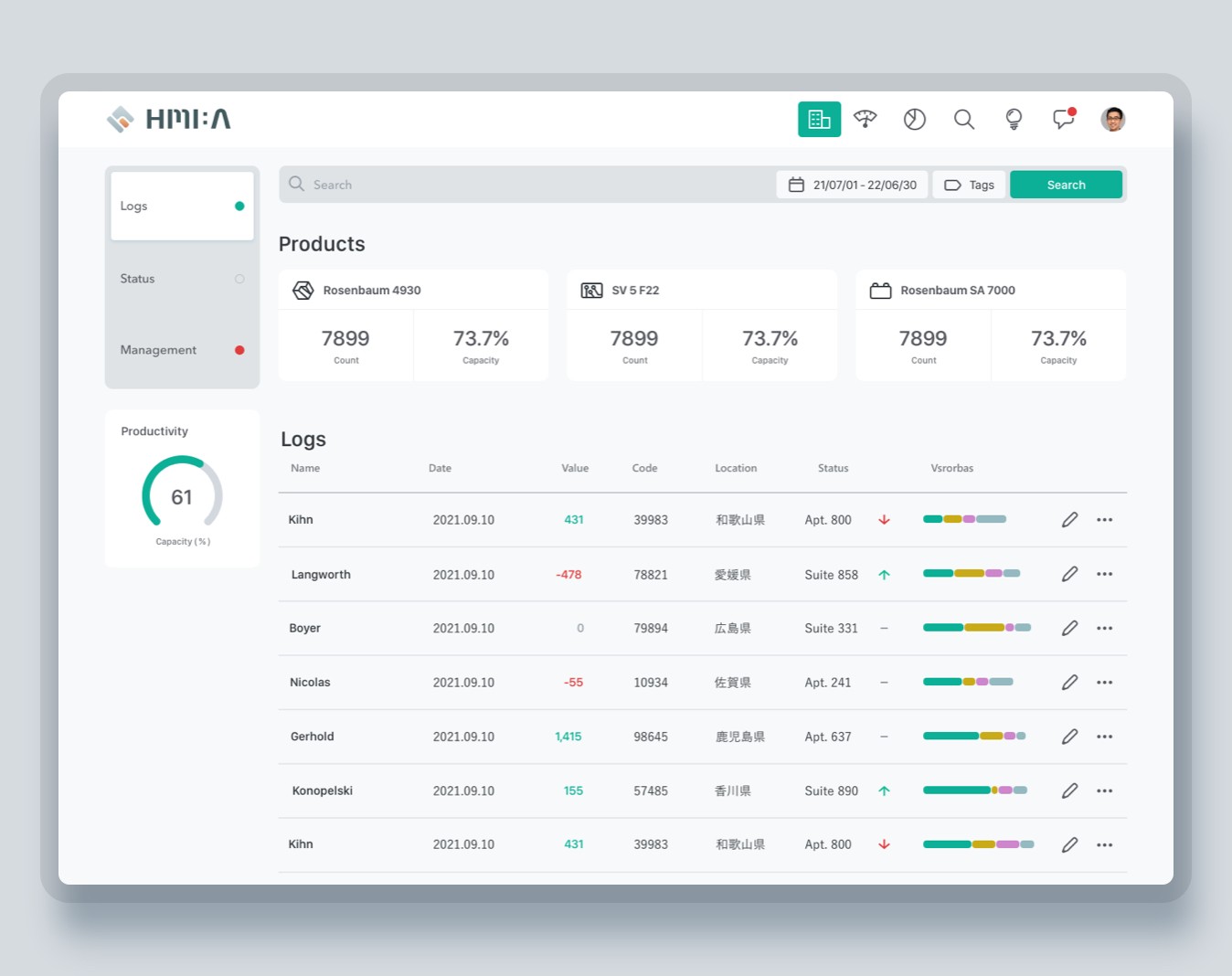This screenshot has height=976, width=1232.
Task: Open more options for the last Kihn row
Action: point(1105,845)
